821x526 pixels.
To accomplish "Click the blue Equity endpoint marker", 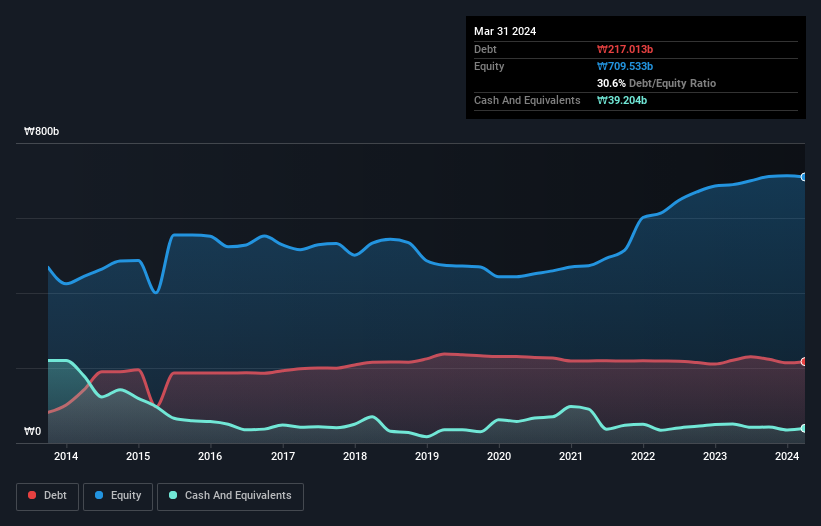I will coord(804,177).
